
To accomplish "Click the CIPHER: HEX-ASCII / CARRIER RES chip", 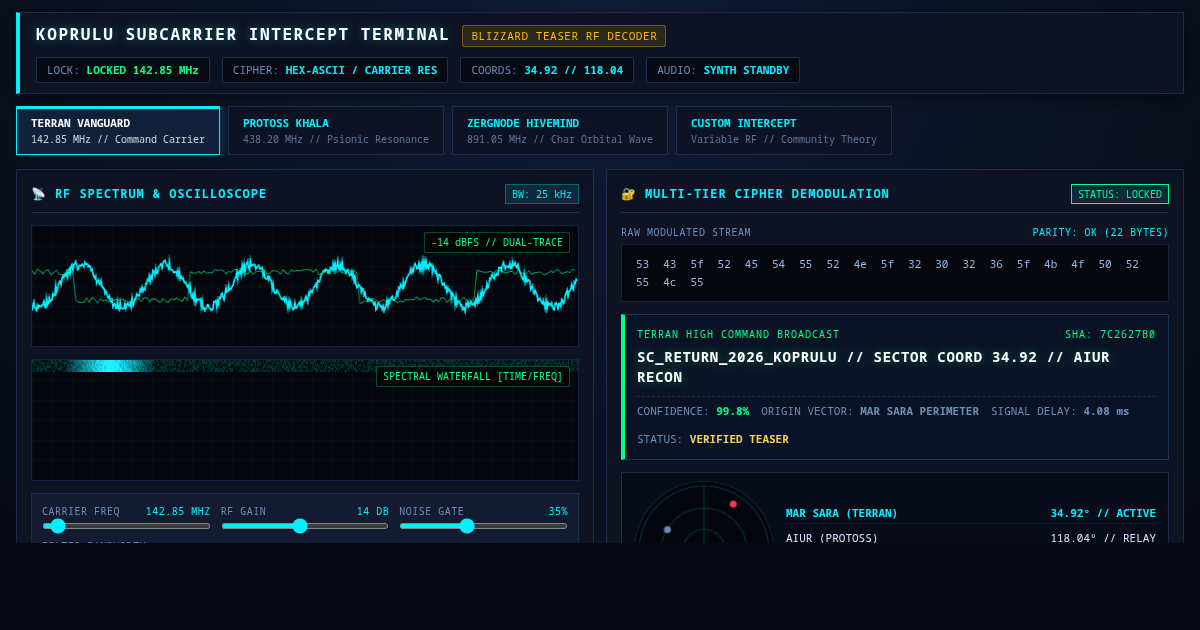I will (335, 70).
